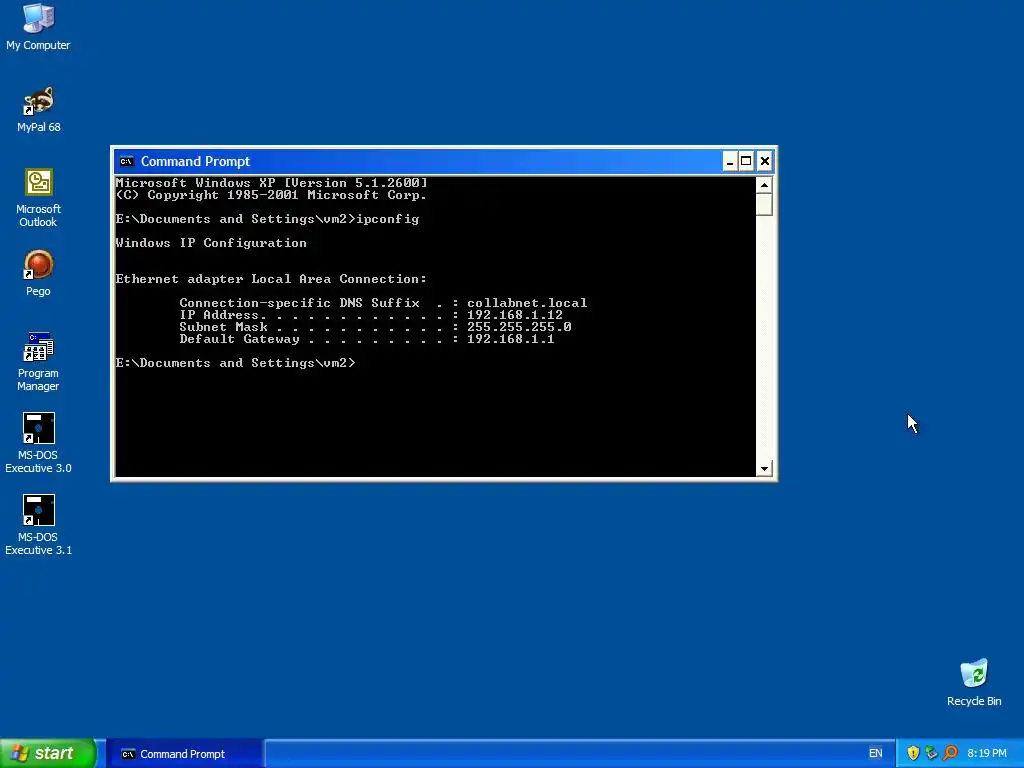Viewport: 1024px width, 768px height.
Task: Click the EN language indicator
Action: [x=875, y=753]
